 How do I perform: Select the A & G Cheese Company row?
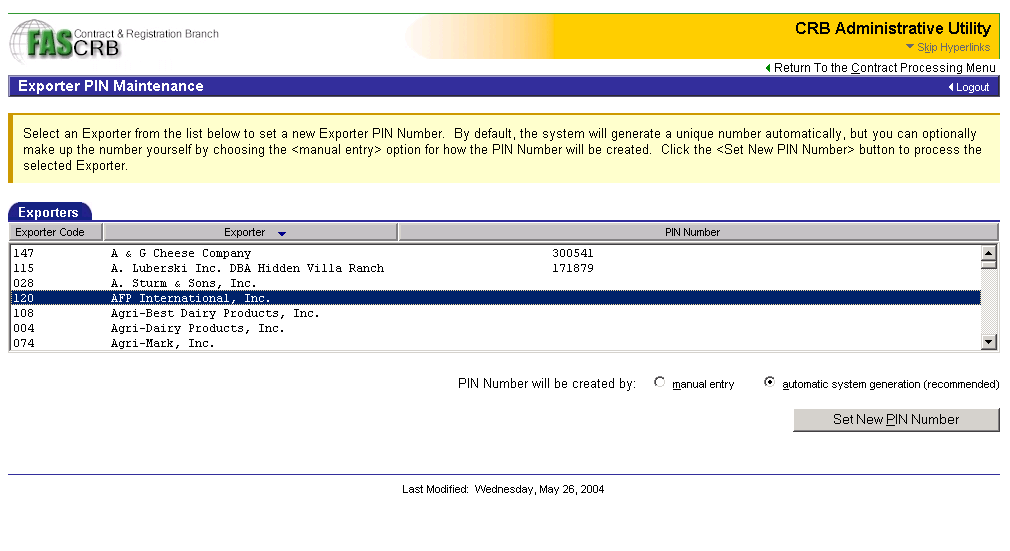click(495, 253)
